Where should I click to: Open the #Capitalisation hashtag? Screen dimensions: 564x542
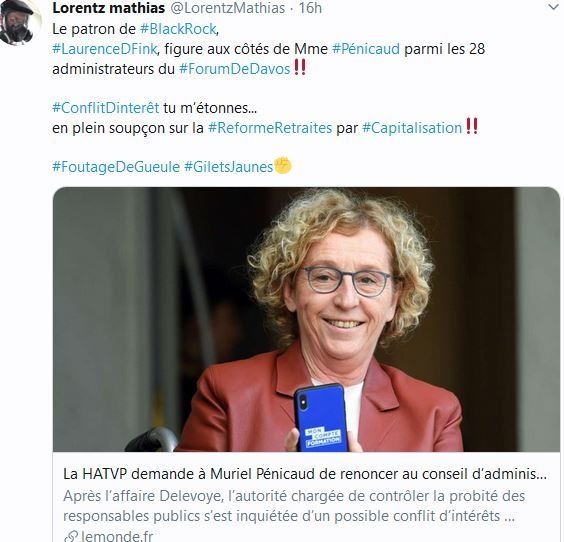coord(412,128)
